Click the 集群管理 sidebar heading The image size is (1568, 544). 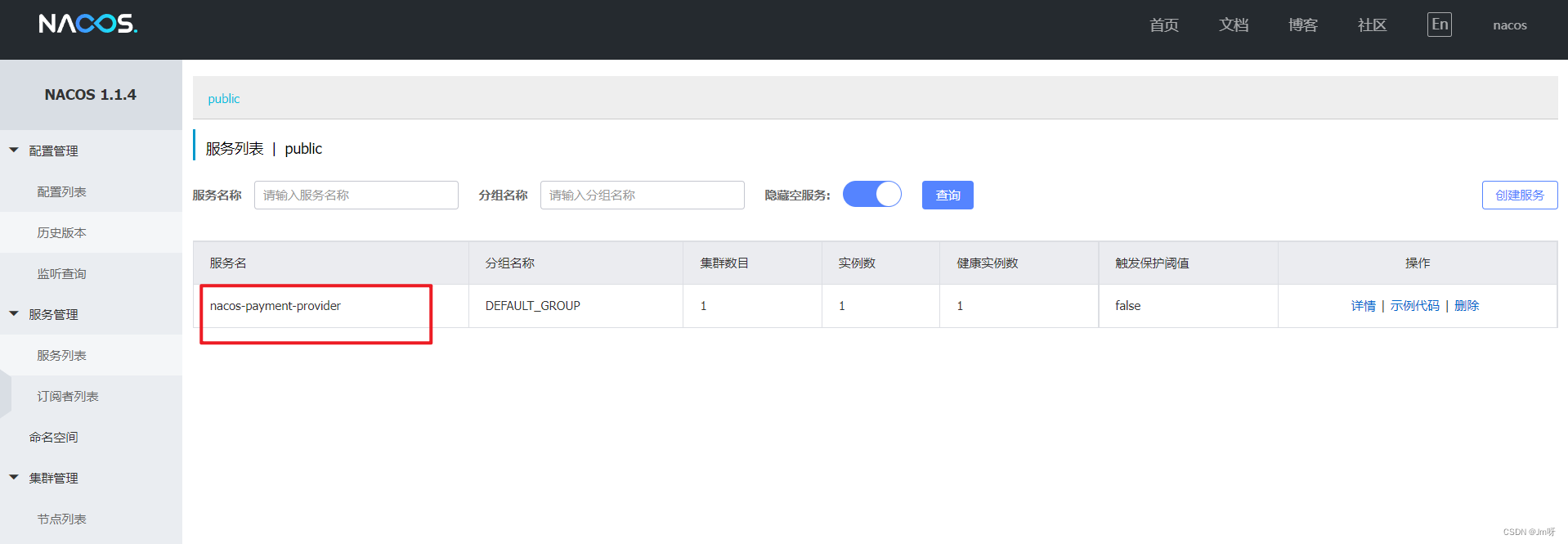54,478
